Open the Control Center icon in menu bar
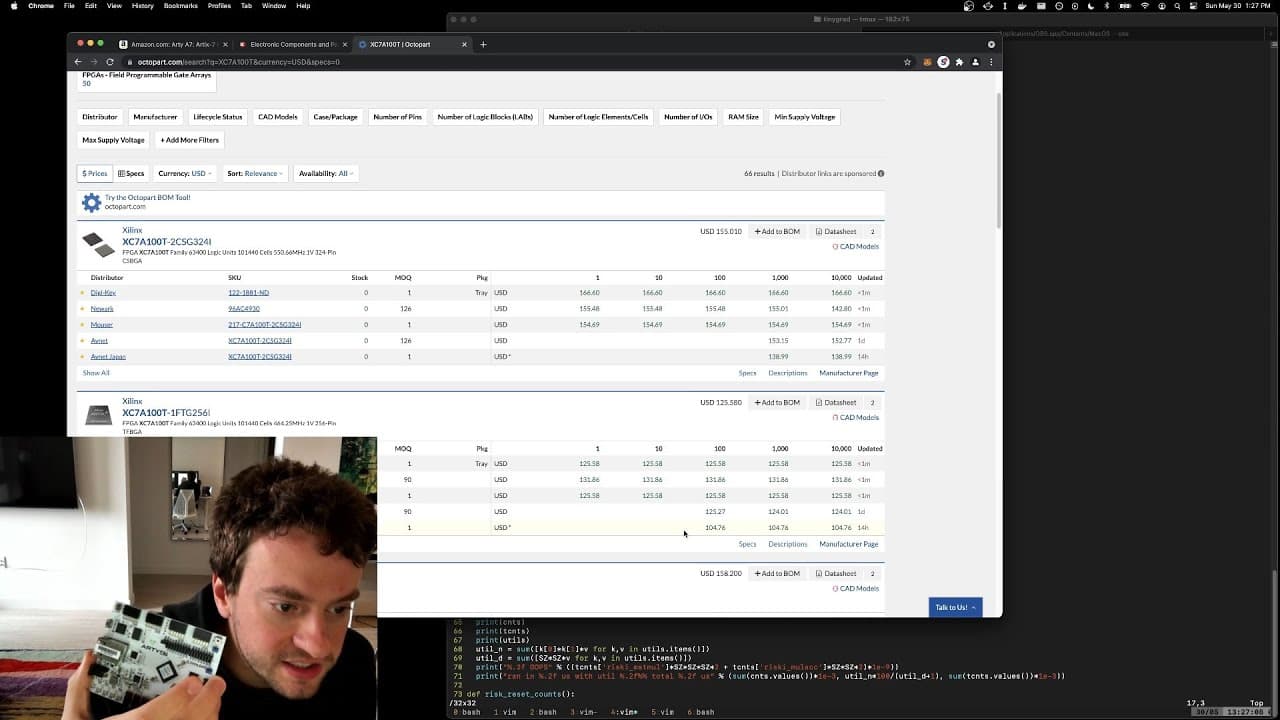The image size is (1280, 720). [x=1194, y=6]
